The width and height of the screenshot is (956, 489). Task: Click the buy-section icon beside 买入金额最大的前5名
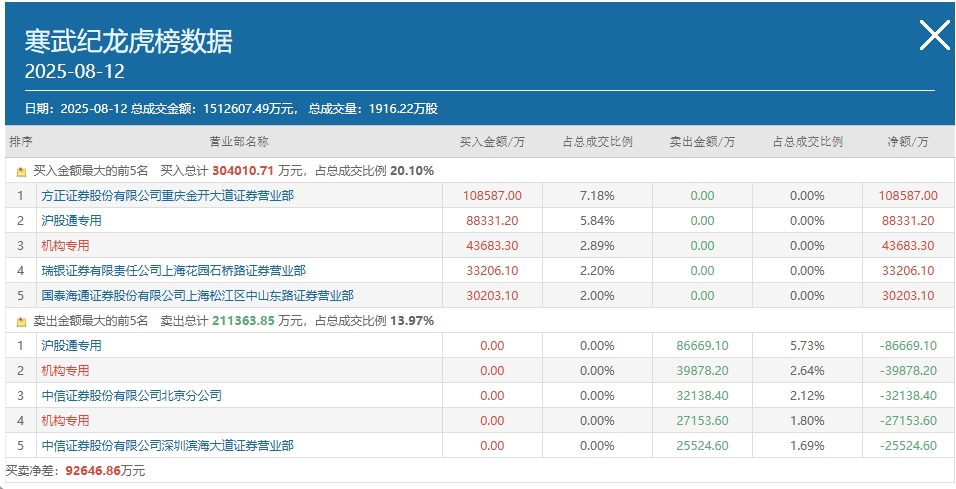click(x=22, y=171)
